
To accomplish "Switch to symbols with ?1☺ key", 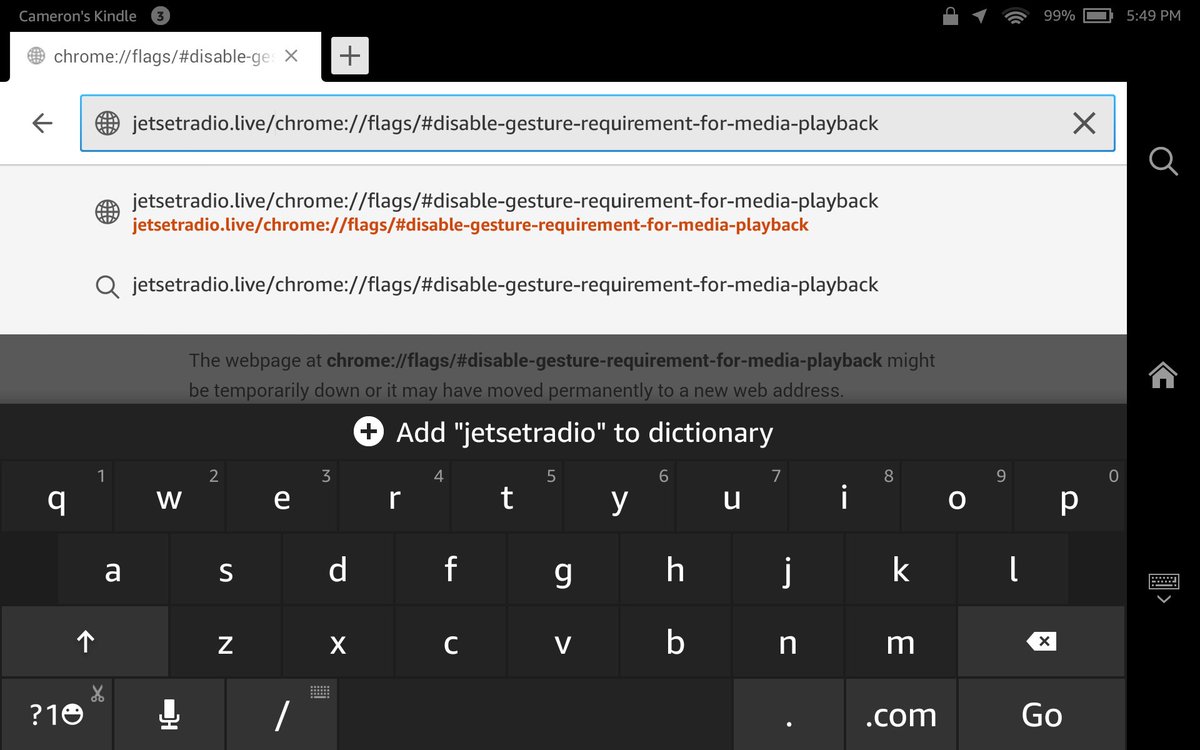I will [x=56, y=714].
